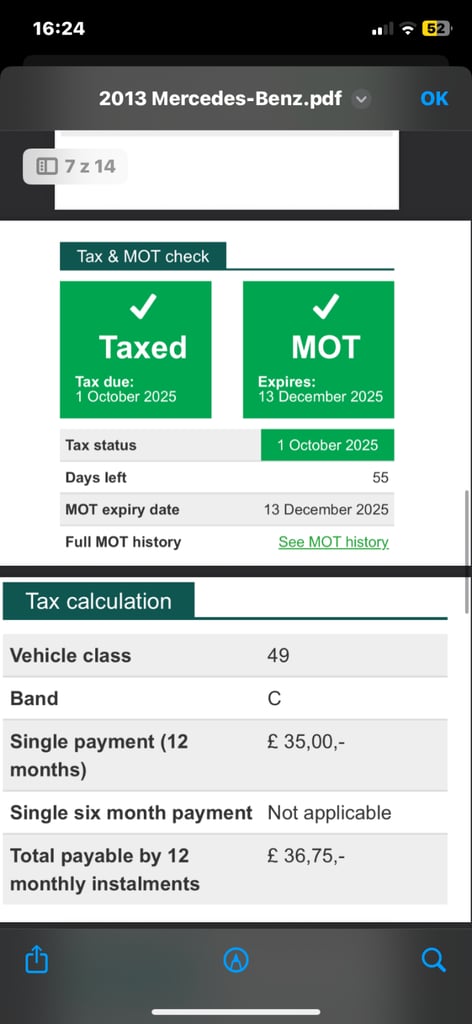Open the Markup pen icon
The image size is (472, 1024).
coord(236,960)
